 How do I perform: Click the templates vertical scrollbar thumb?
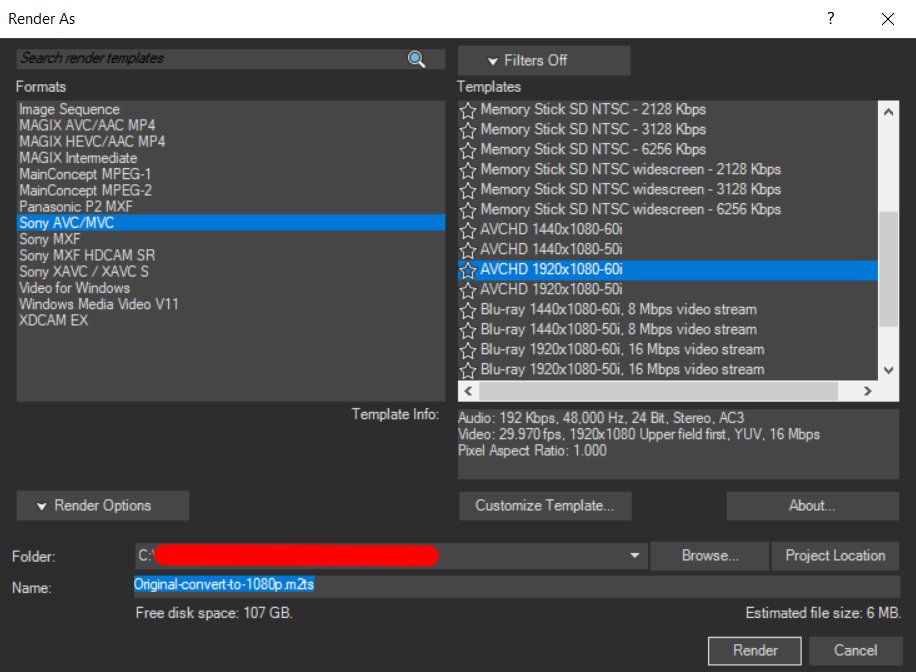(889, 269)
